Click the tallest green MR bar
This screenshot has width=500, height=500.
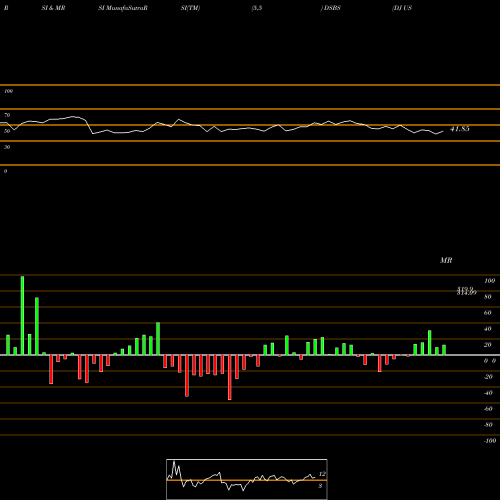(22, 315)
